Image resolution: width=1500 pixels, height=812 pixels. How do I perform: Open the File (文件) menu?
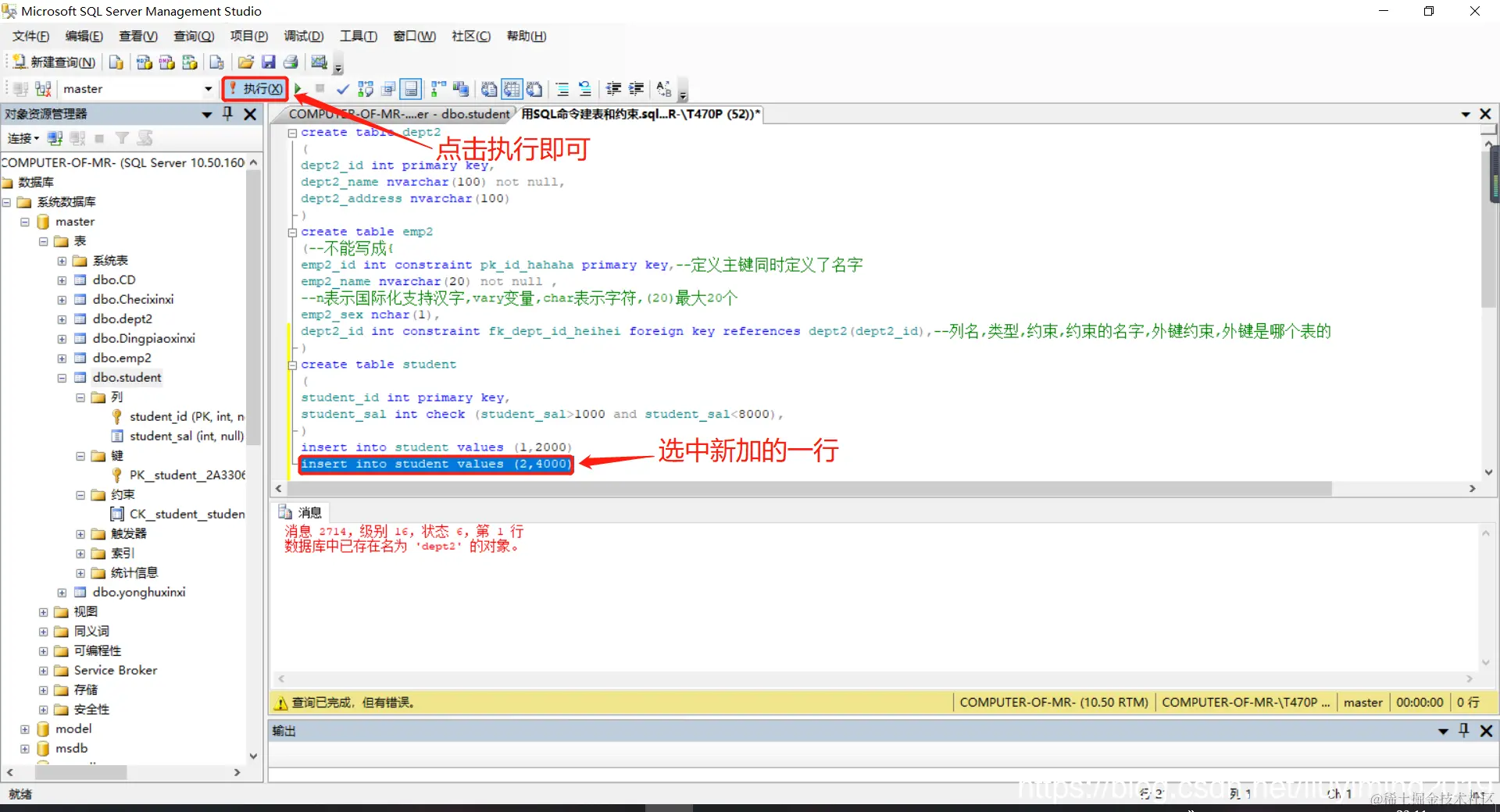click(30, 36)
